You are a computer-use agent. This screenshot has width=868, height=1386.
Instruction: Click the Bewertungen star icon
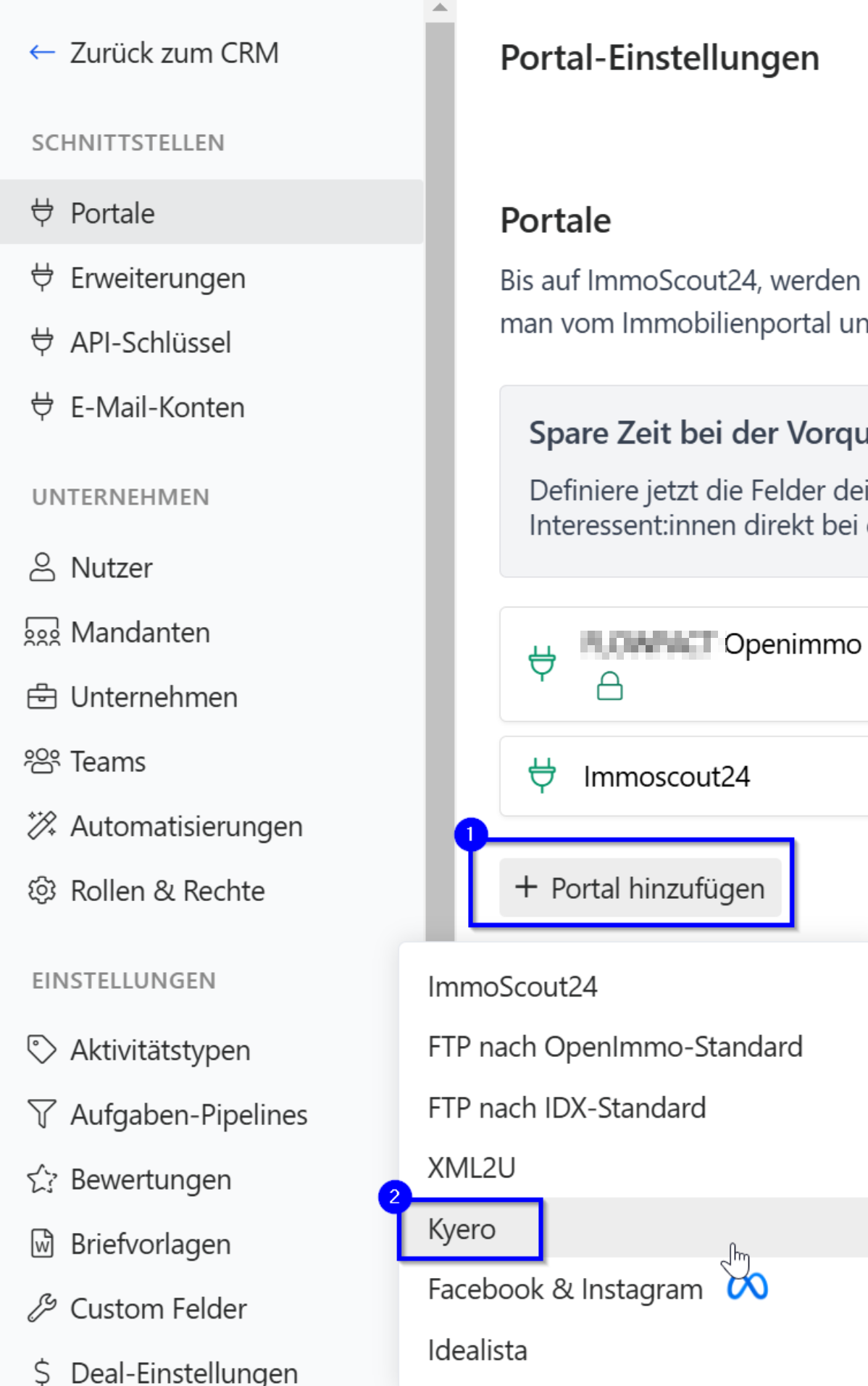(42, 1179)
